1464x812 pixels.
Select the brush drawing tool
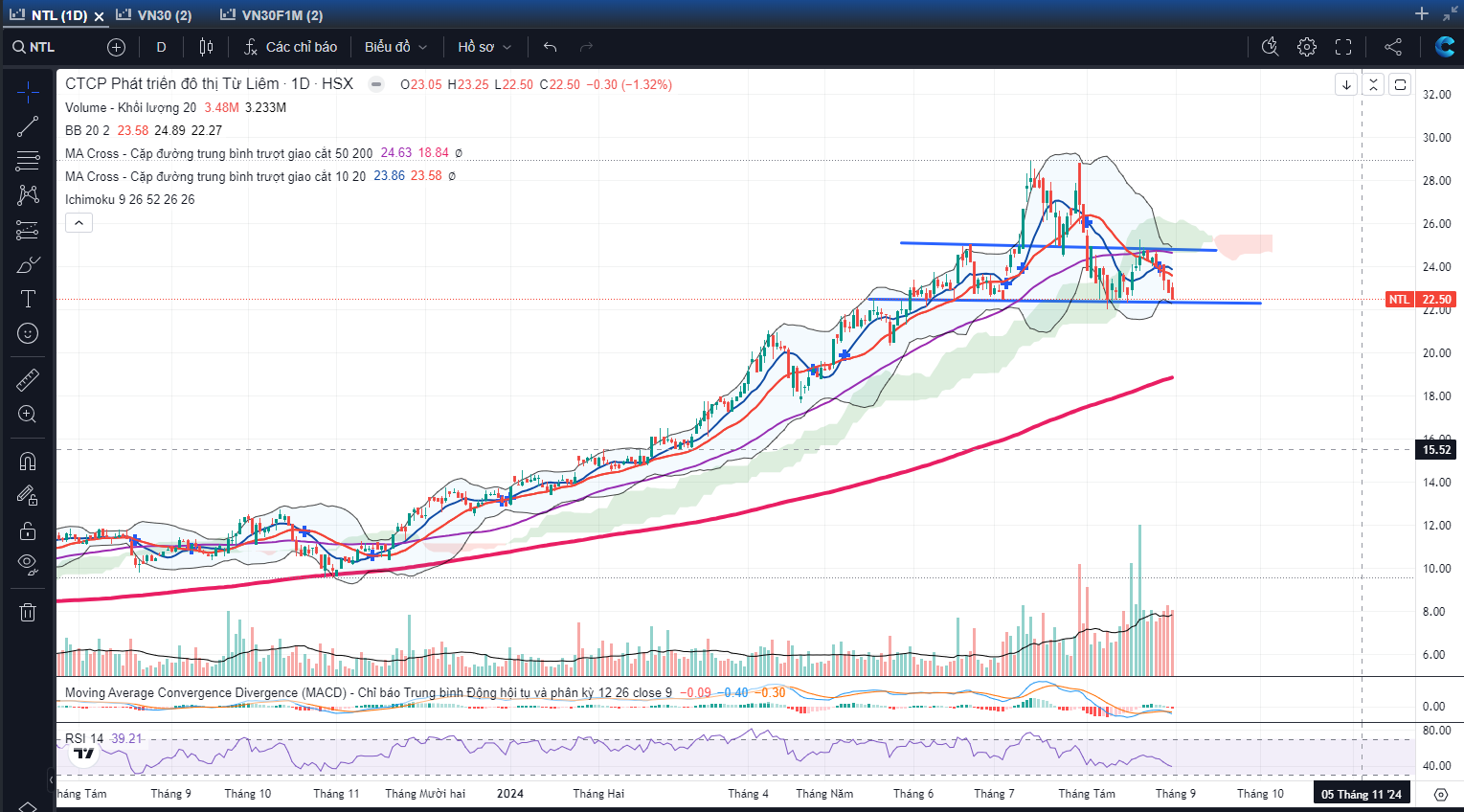pos(28,264)
